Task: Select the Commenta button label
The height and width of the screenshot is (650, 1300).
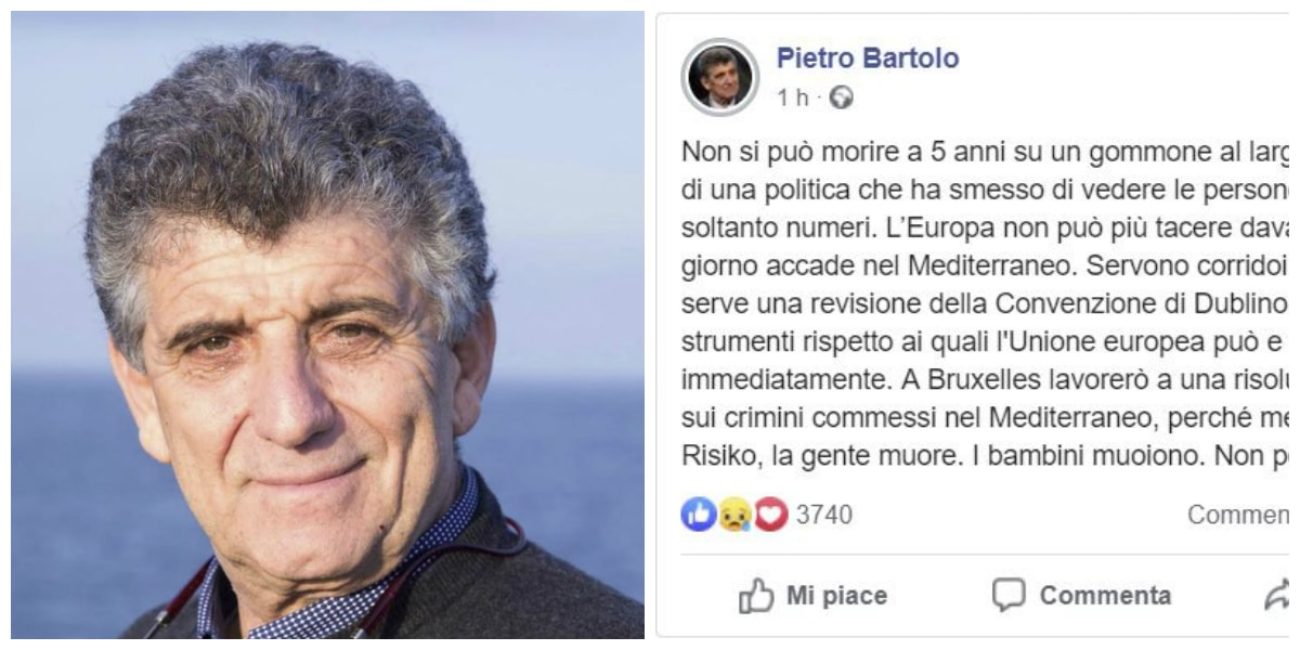Action: (1105, 596)
